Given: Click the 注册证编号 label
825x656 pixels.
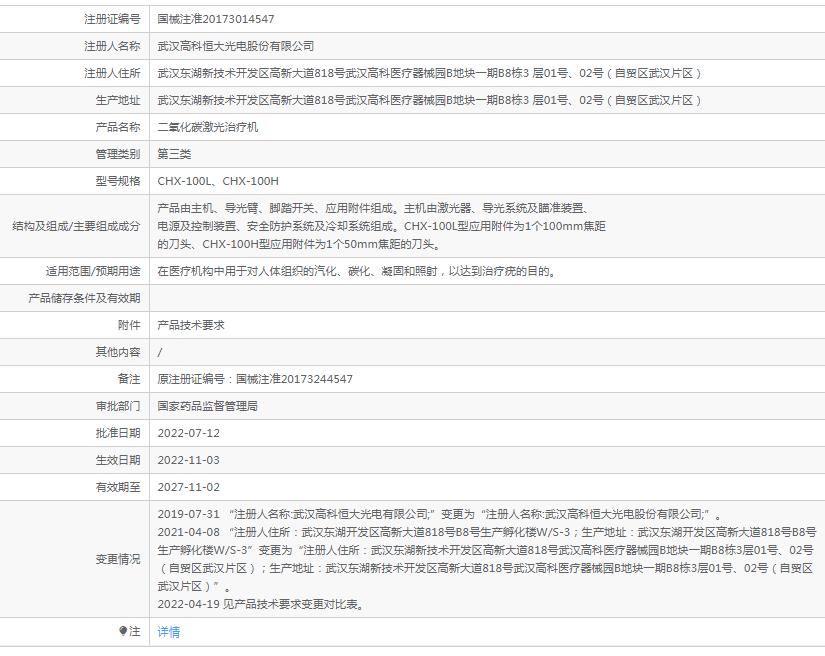Looking at the screenshot, I should pos(112,19).
